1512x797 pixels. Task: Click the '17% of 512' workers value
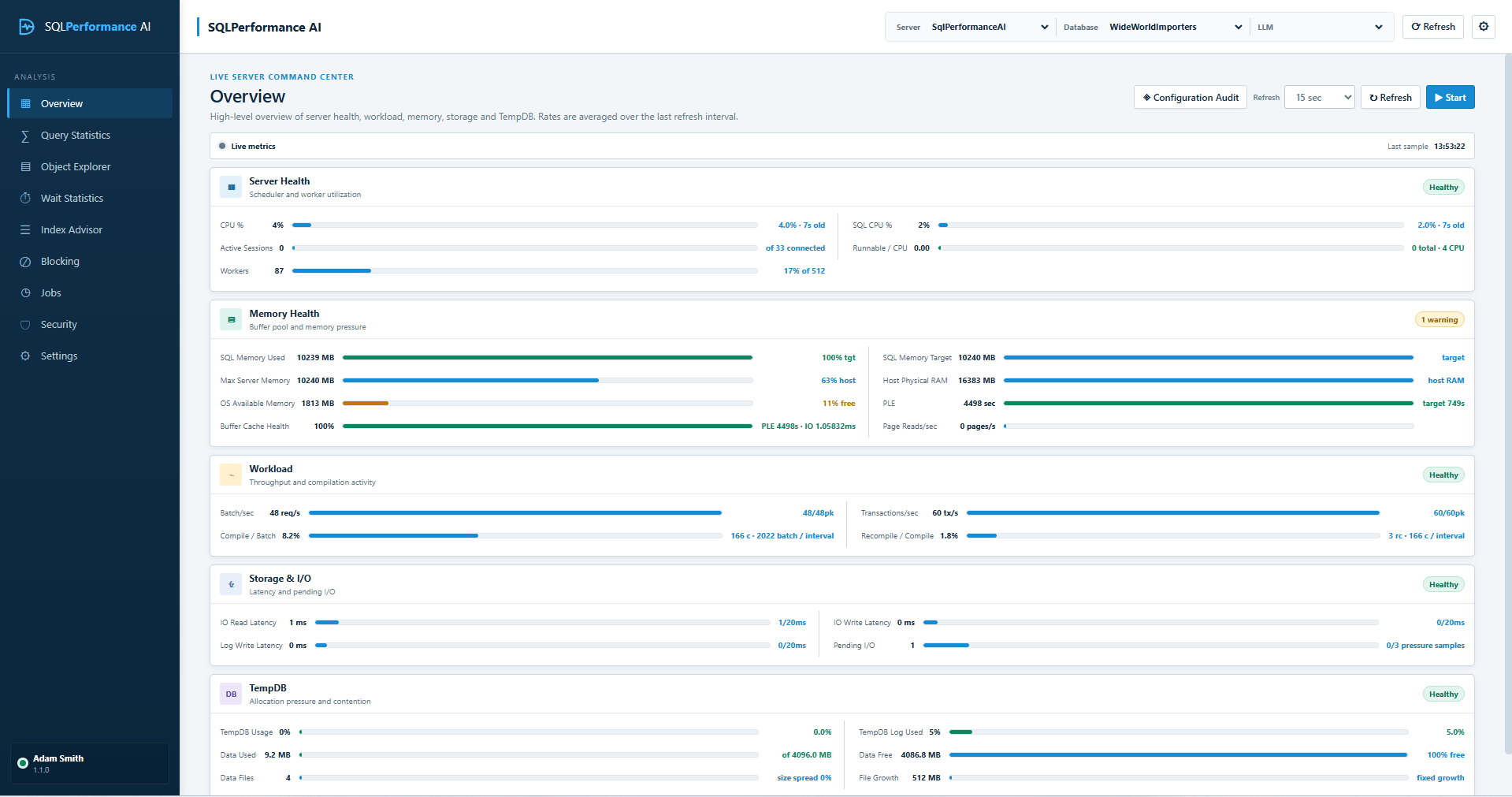pos(804,271)
